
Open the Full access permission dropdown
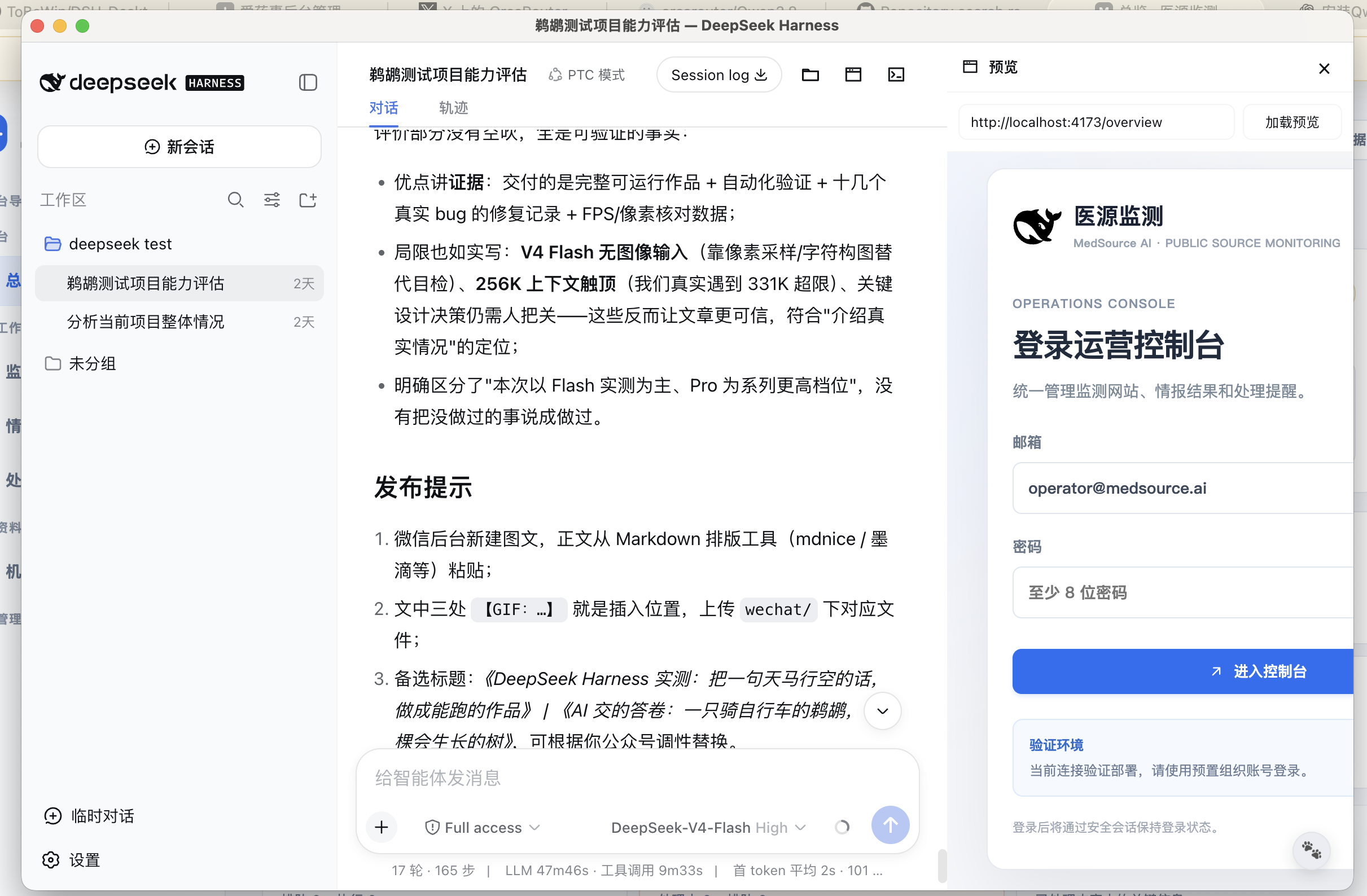click(483, 828)
